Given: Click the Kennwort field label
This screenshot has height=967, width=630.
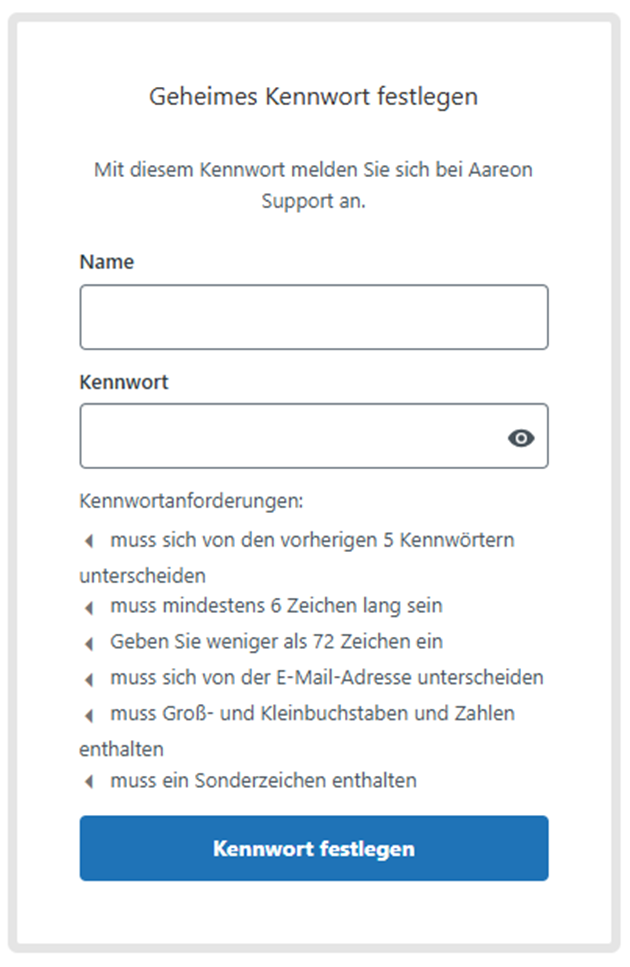Looking at the screenshot, I should (x=124, y=382).
